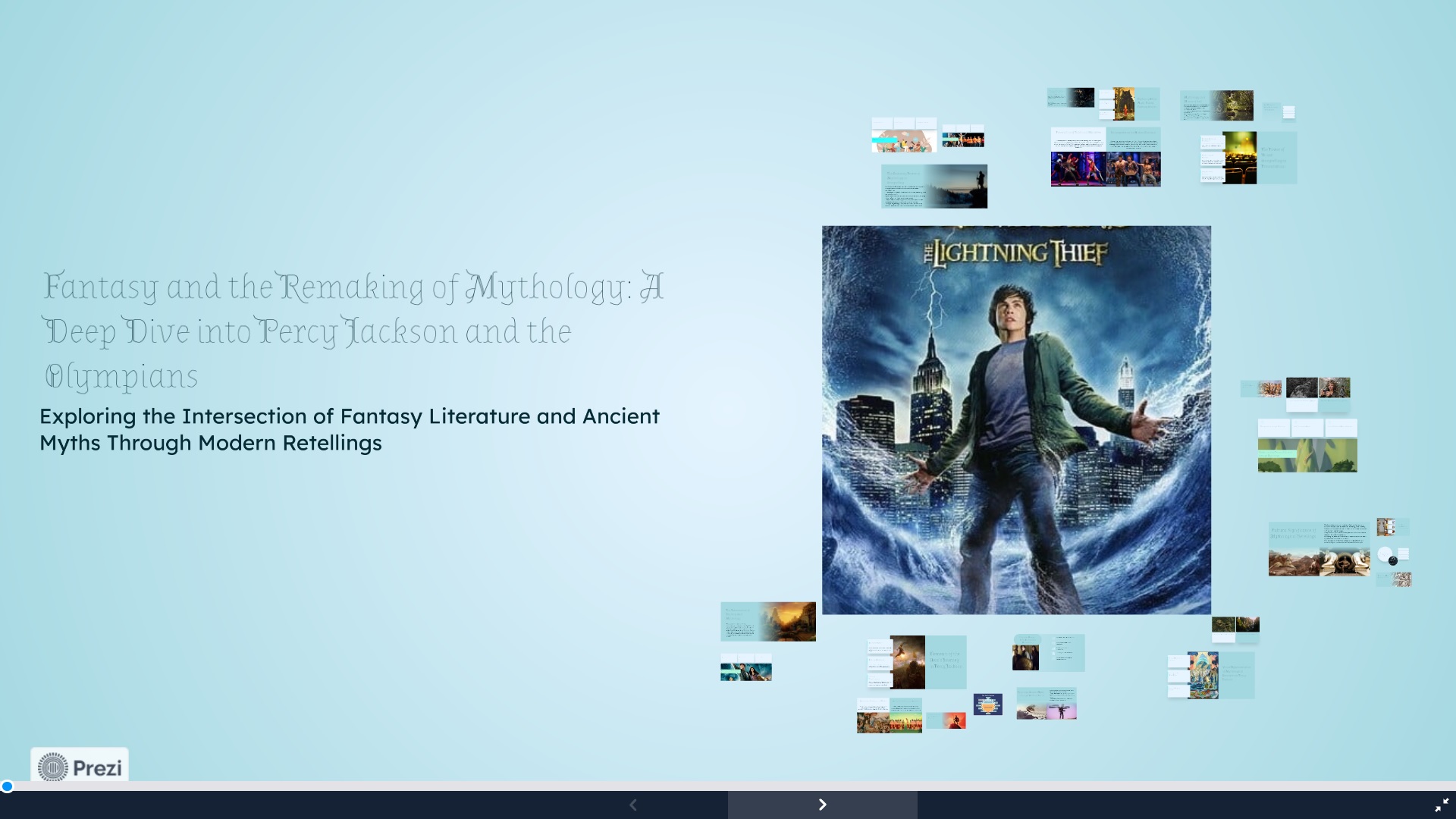Open the forest pond slide thumbnail
1456x819 pixels.
[x=1232, y=105]
